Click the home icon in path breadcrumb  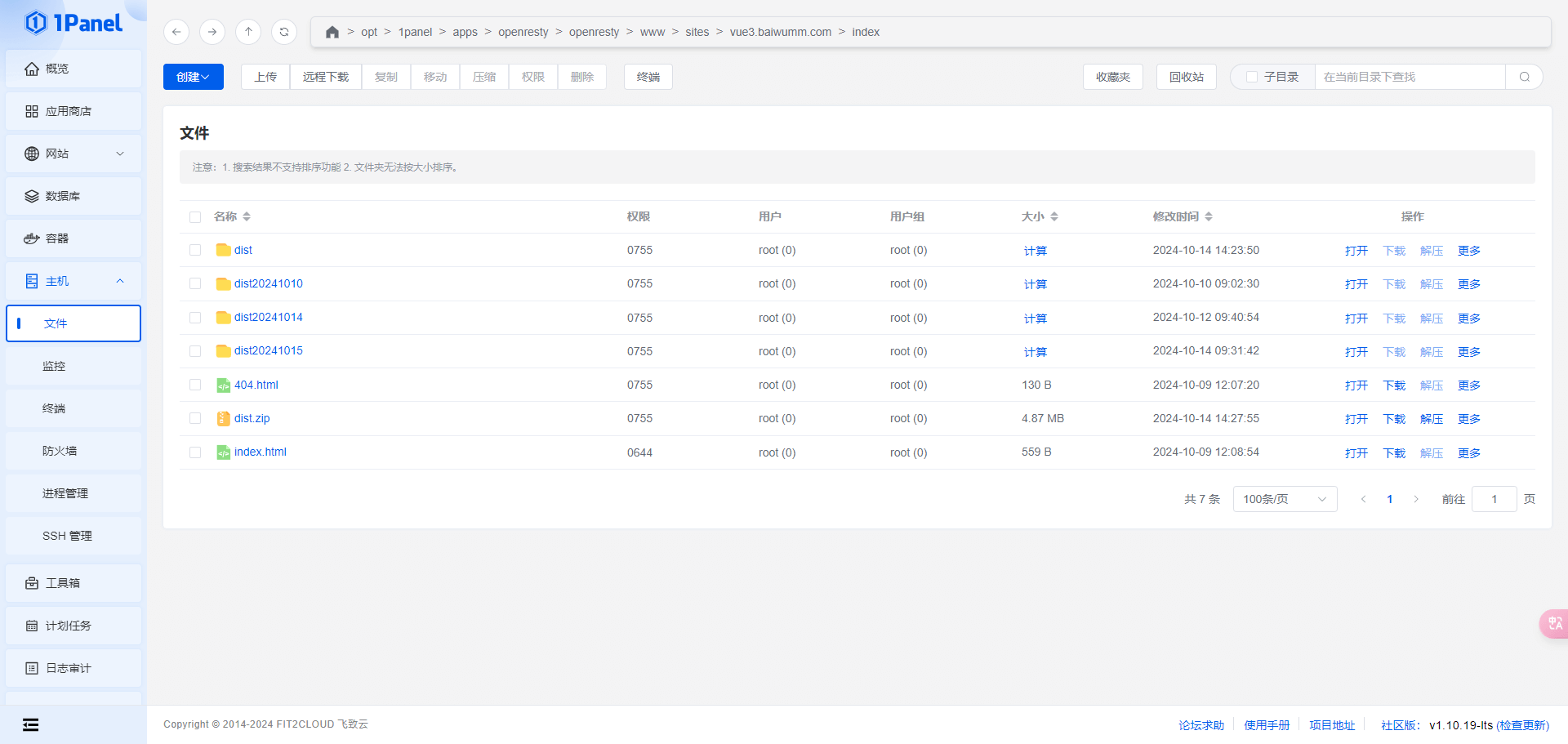click(x=332, y=32)
